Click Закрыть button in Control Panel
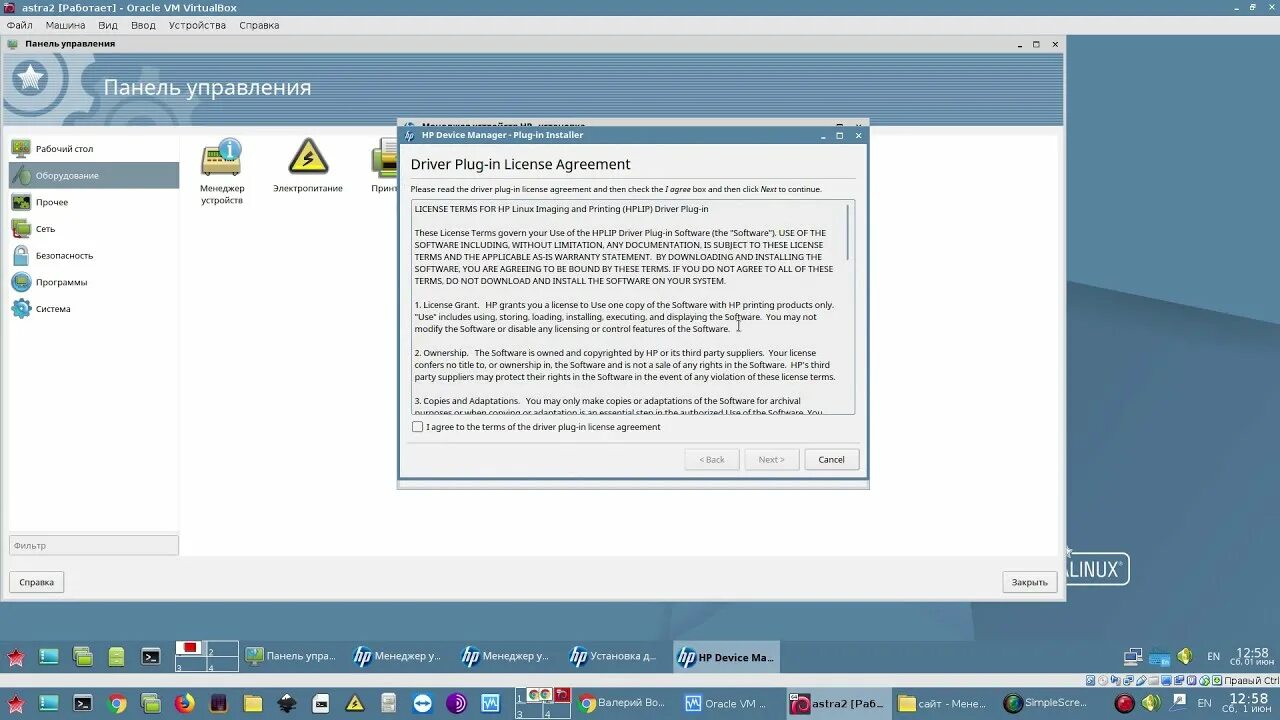The height and width of the screenshot is (720, 1280). pyautogui.click(x=1030, y=582)
